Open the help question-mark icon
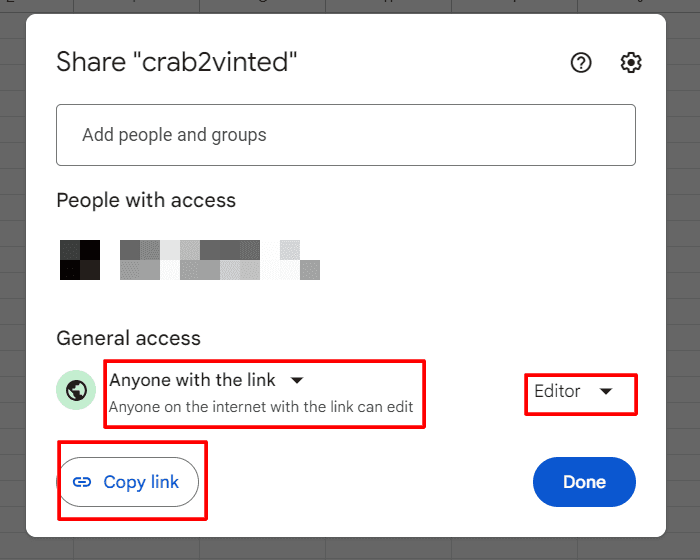The image size is (700, 560). [581, 63]
